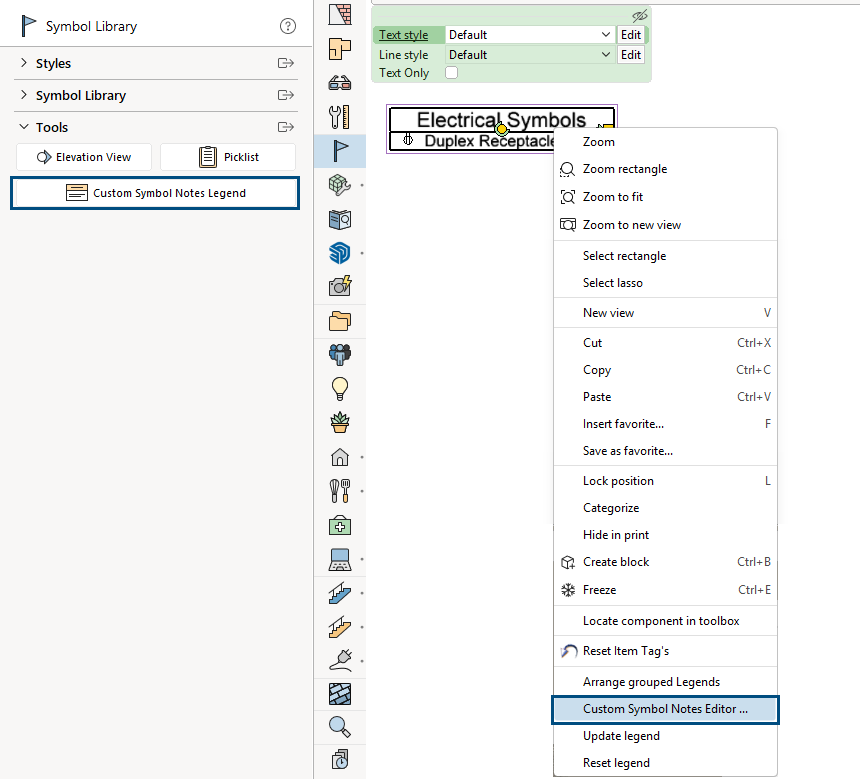The image size is (860, 779).
Task: Pop out the Styles section arrow icon
Action: [285, 63]
